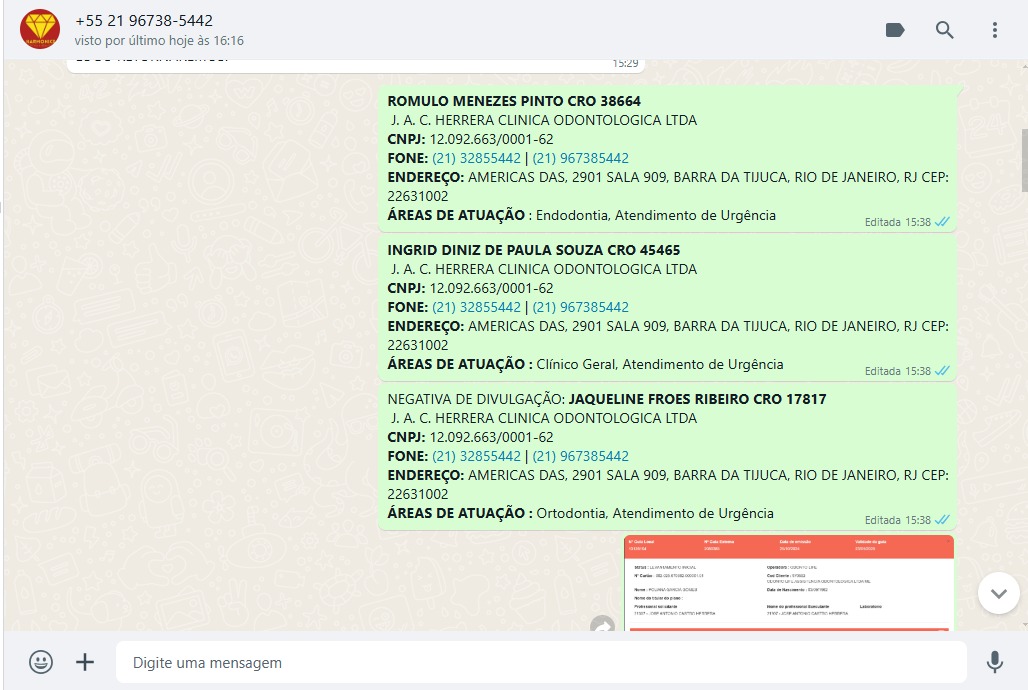Open the dental form image thumbnail
Image resolution: width=1028 pixels, height=690 pixels.
(x=789, y=583)
